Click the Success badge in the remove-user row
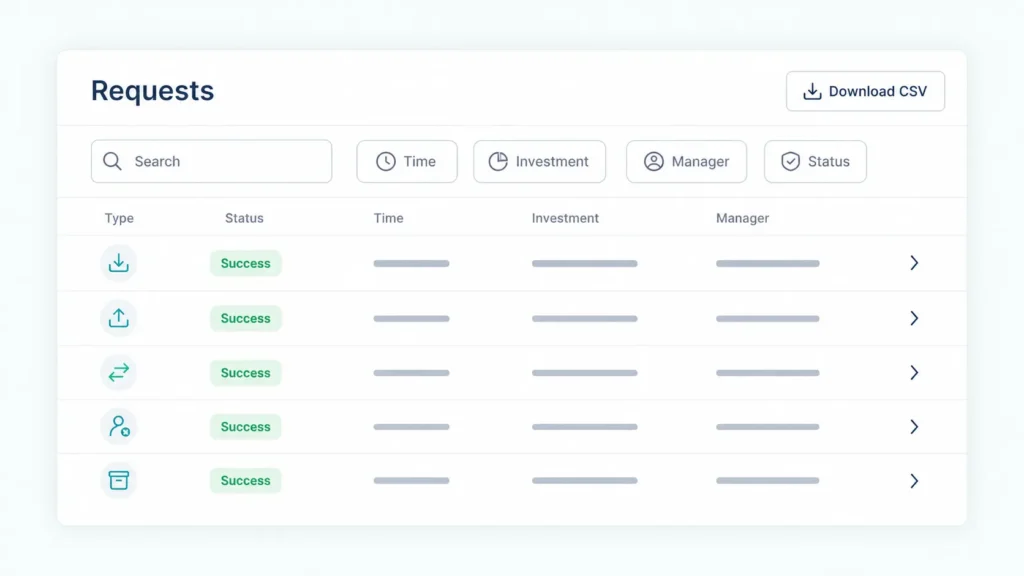This screenshot has height=576, width=1024. 246,426
